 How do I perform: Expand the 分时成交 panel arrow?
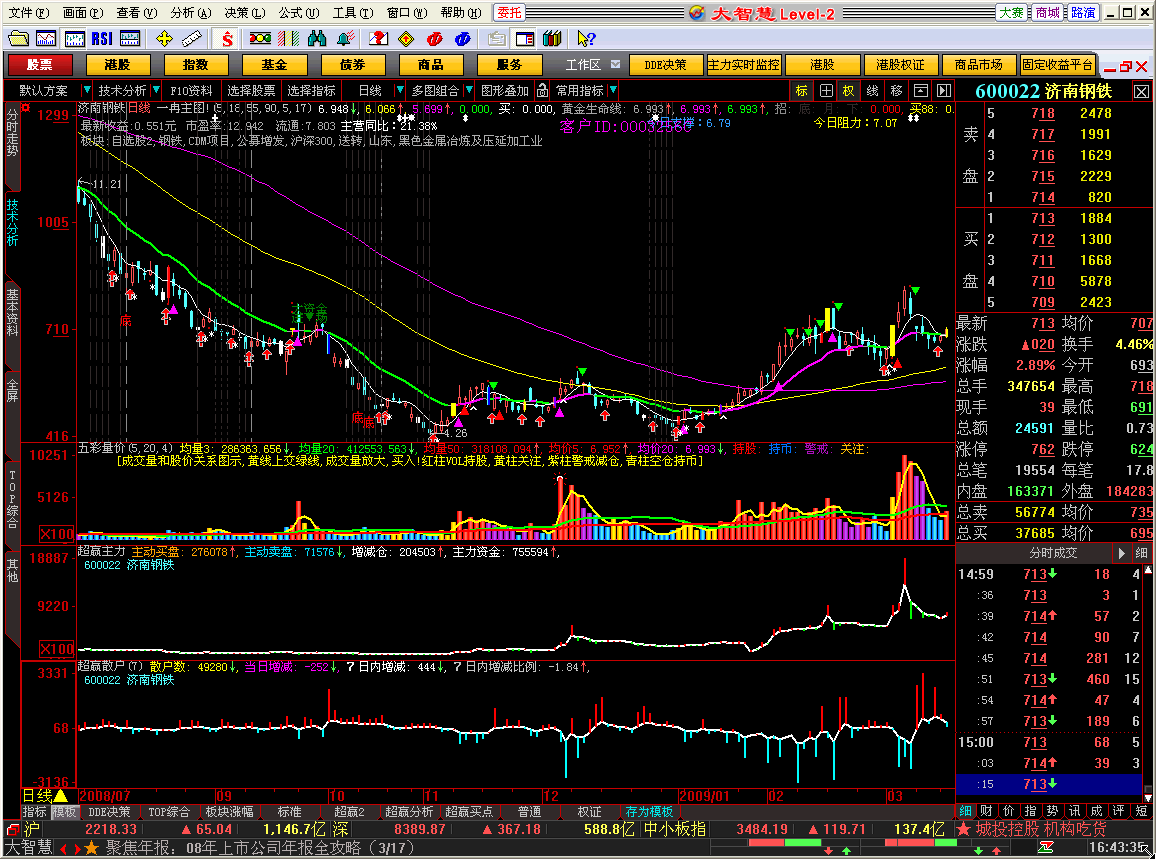click(x=1121, y=553)
